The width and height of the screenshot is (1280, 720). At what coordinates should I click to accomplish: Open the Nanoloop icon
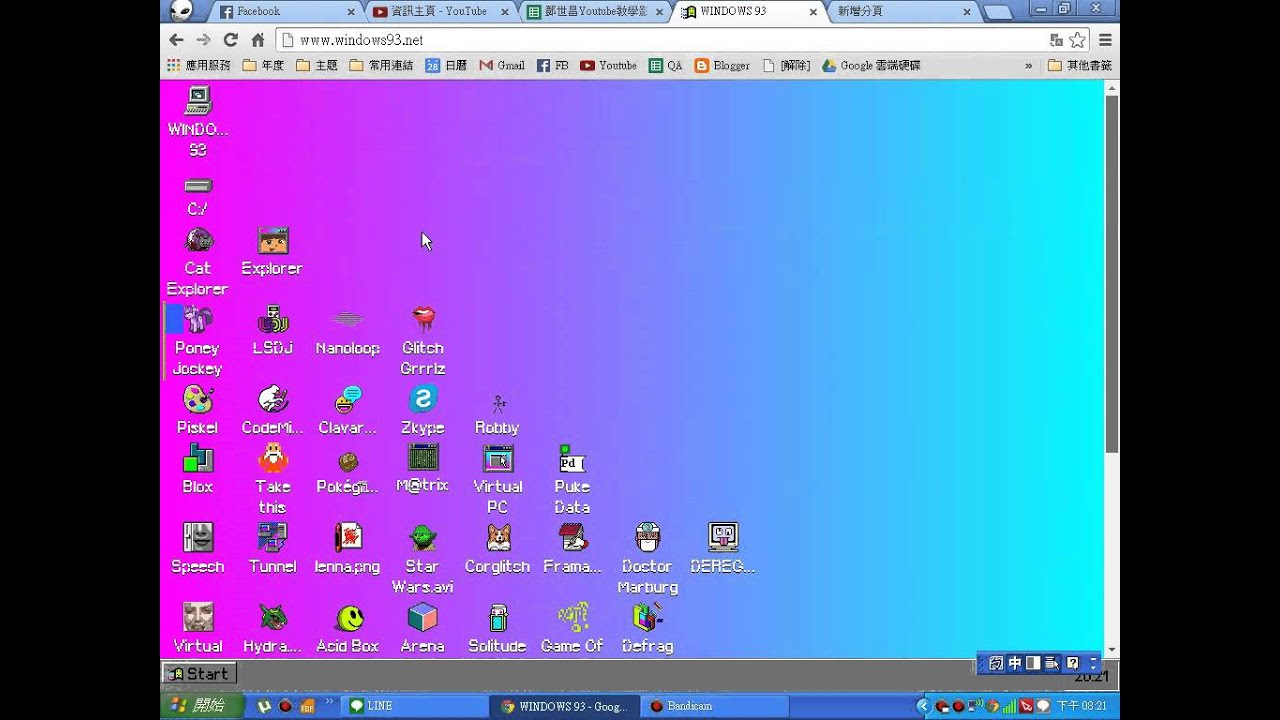pos(347,320)
